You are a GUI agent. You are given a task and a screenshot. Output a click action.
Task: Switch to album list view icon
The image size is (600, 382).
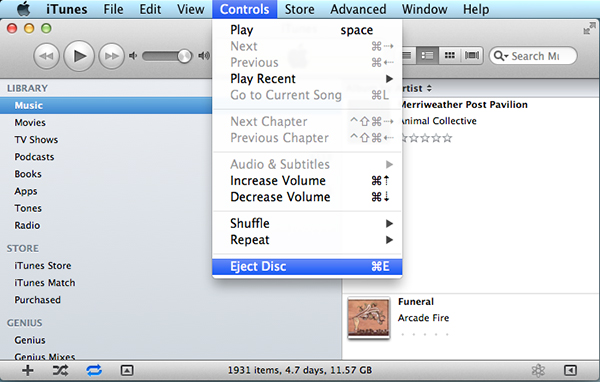point(427,56)
